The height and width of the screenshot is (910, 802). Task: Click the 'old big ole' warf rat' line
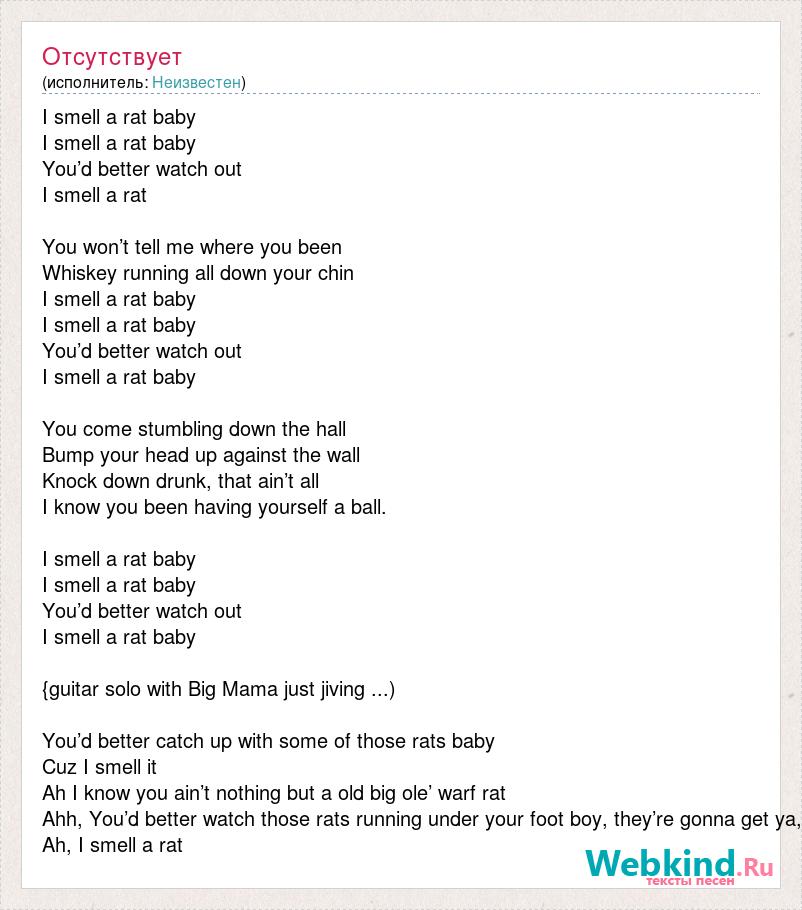click(x=273, y=793)
